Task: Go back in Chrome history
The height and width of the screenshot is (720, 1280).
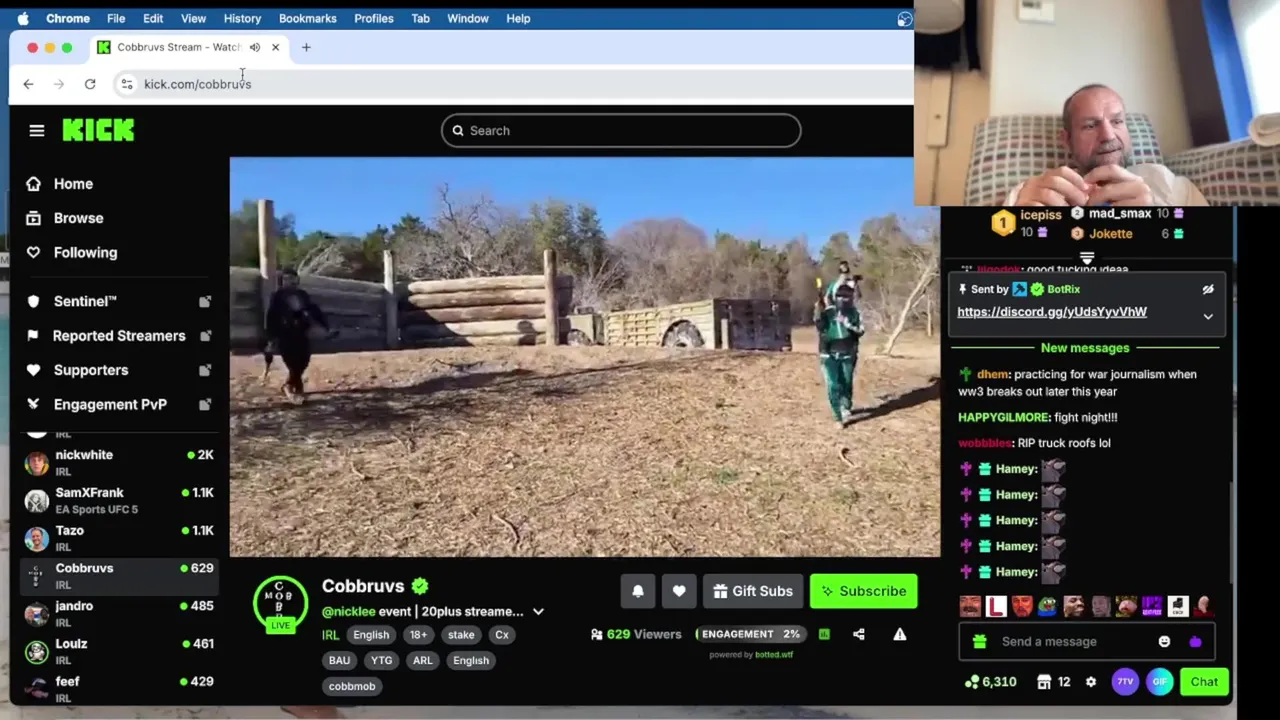Action: click(28, 84)
